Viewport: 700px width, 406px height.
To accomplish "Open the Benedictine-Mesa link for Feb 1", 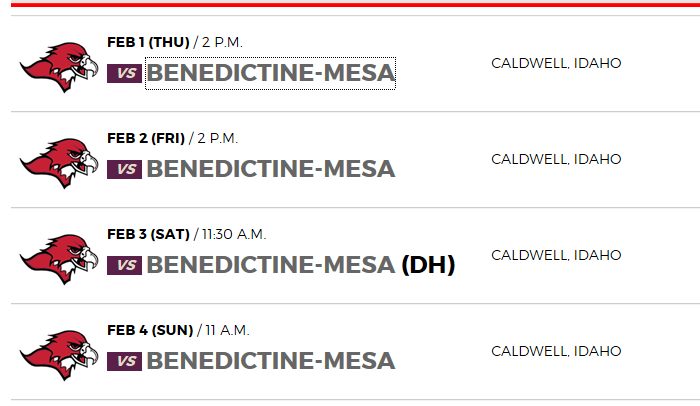I will coord(270,73).
